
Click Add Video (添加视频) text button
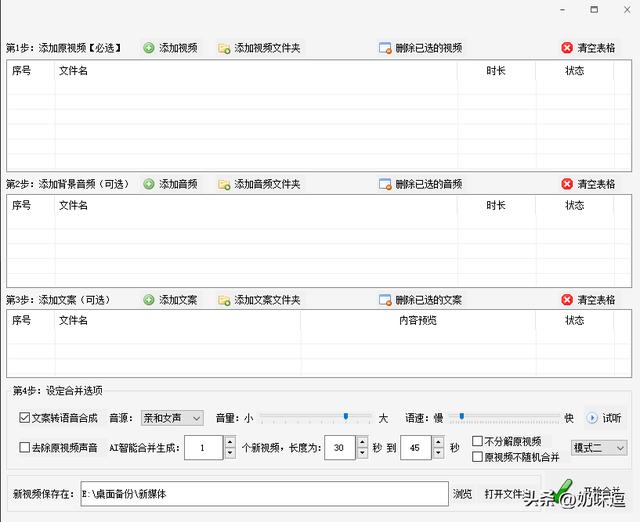tap(178, 48)
